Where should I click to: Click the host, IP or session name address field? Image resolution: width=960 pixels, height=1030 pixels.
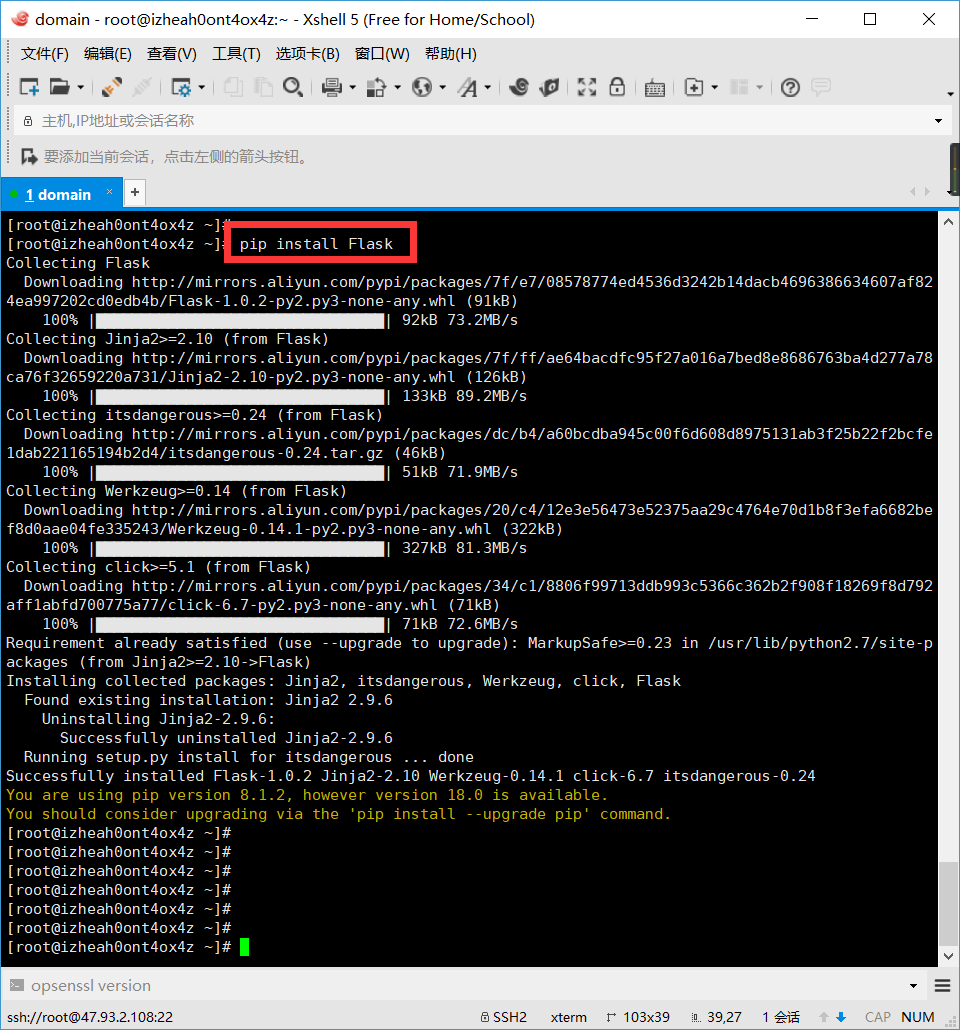click(483, 121)
